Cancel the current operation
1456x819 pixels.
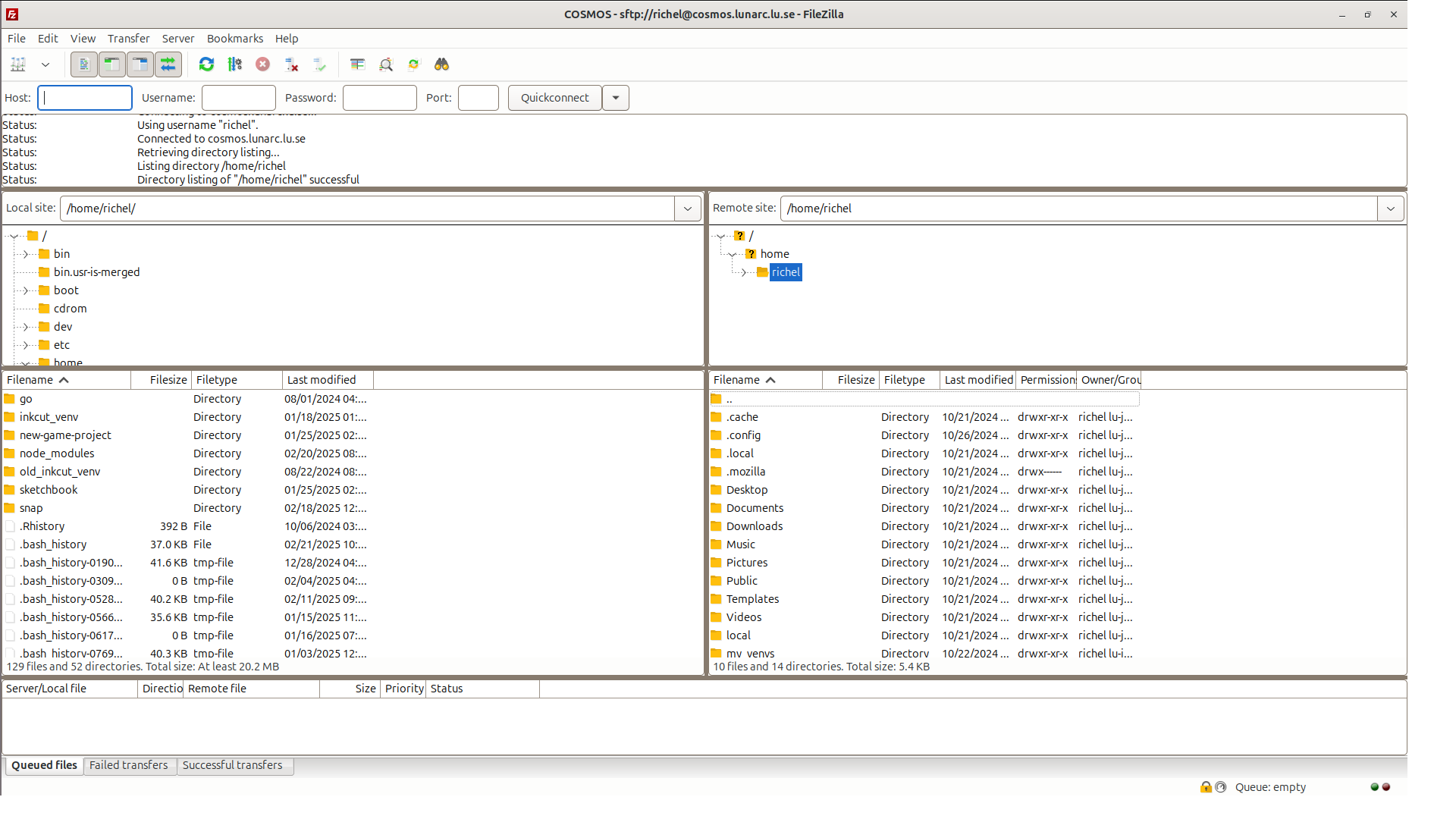pyautogui.click(x=262, y=64)
